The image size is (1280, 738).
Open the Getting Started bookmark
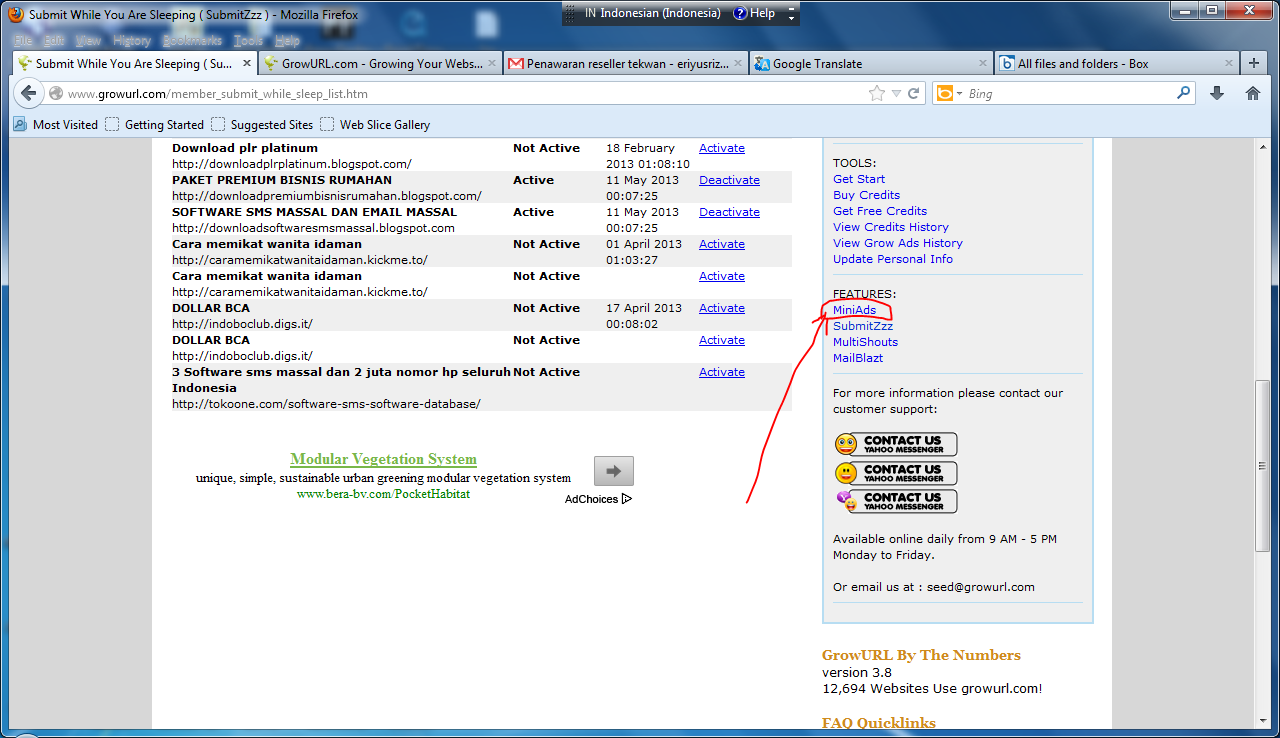pos(155,125)
